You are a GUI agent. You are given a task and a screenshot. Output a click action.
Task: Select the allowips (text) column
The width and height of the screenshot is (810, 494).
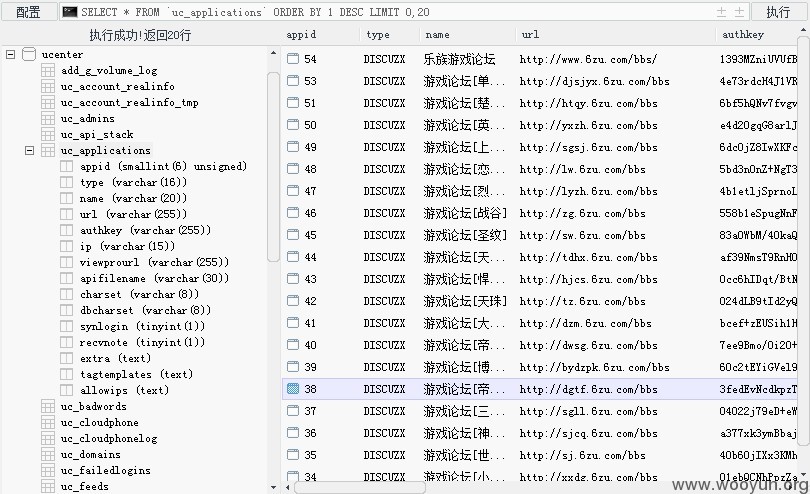pyautogui.click(x=124, y=391)
